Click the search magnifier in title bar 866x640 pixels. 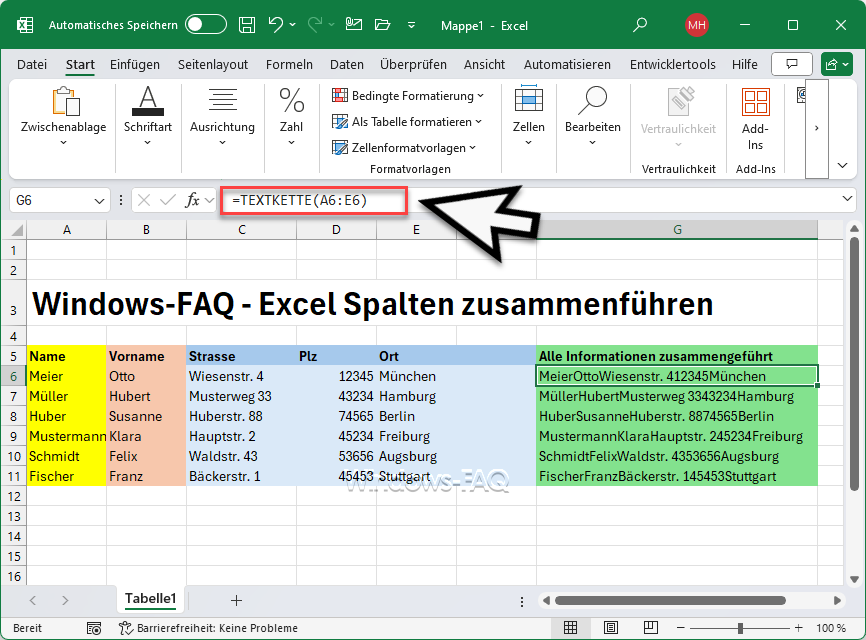[640, 25]
